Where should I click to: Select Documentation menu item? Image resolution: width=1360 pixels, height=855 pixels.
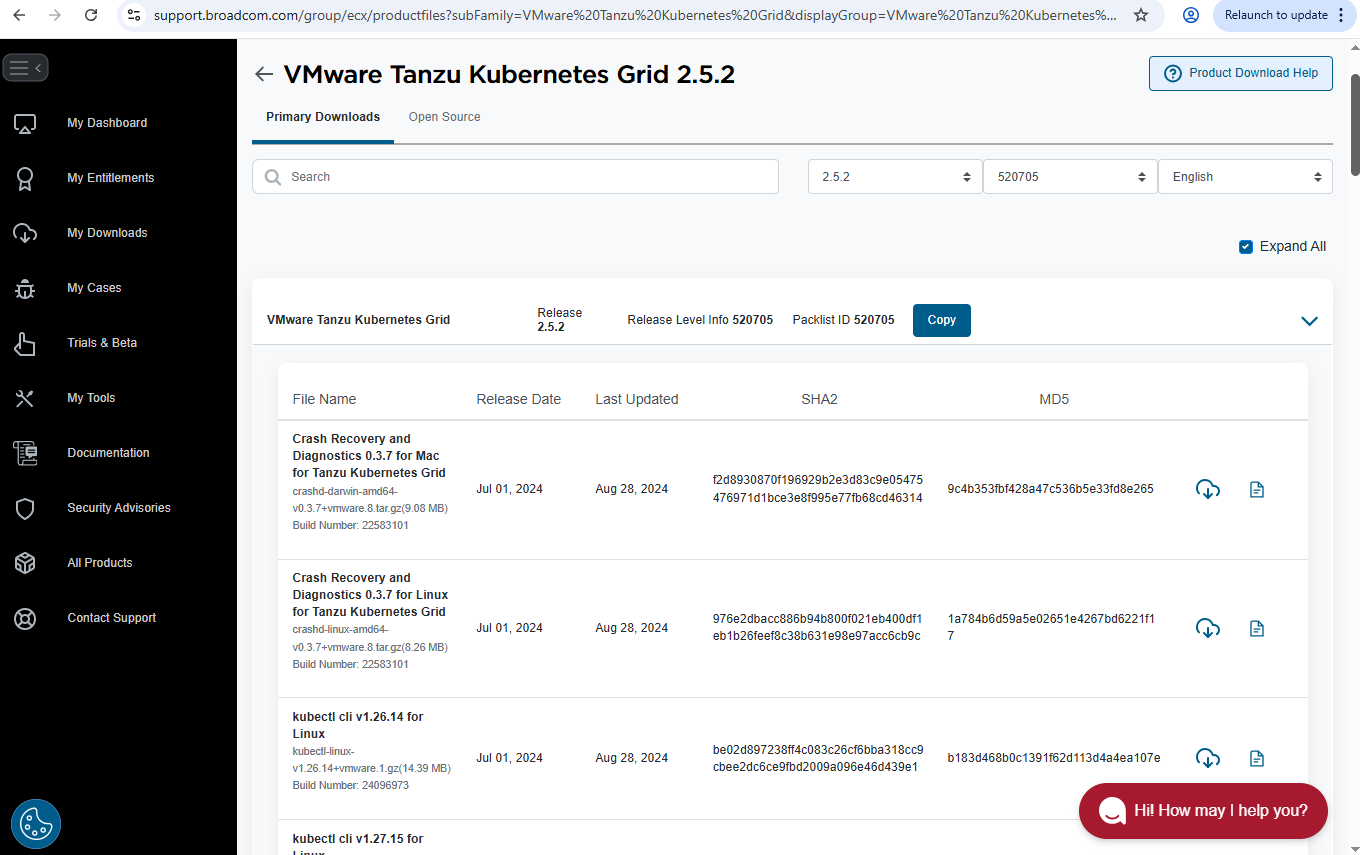(108, 453)
